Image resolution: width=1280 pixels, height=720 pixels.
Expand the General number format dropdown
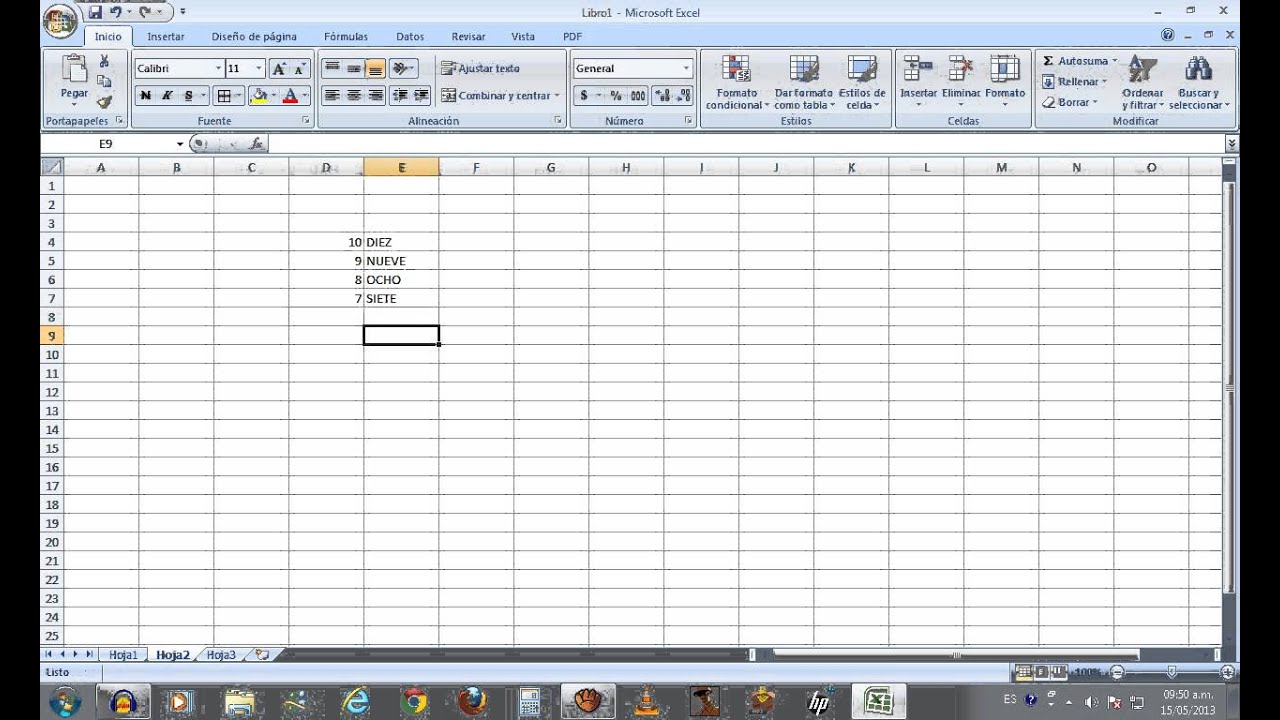coord(686,68)
